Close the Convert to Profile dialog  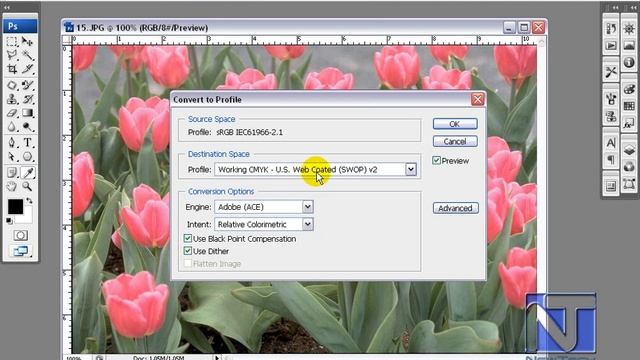477,99
